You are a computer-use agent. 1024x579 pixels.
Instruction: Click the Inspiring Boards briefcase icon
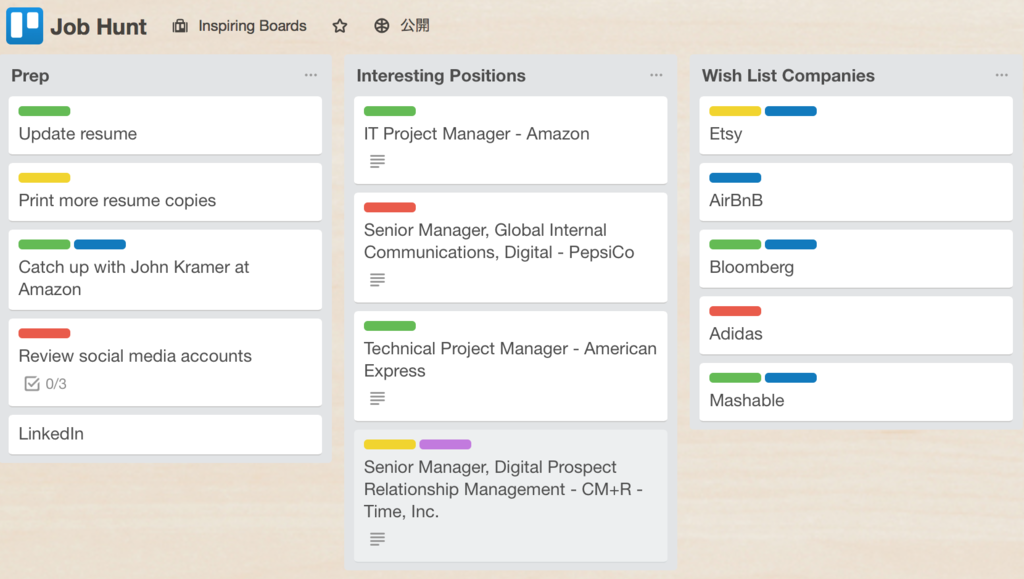coord(180,26)
